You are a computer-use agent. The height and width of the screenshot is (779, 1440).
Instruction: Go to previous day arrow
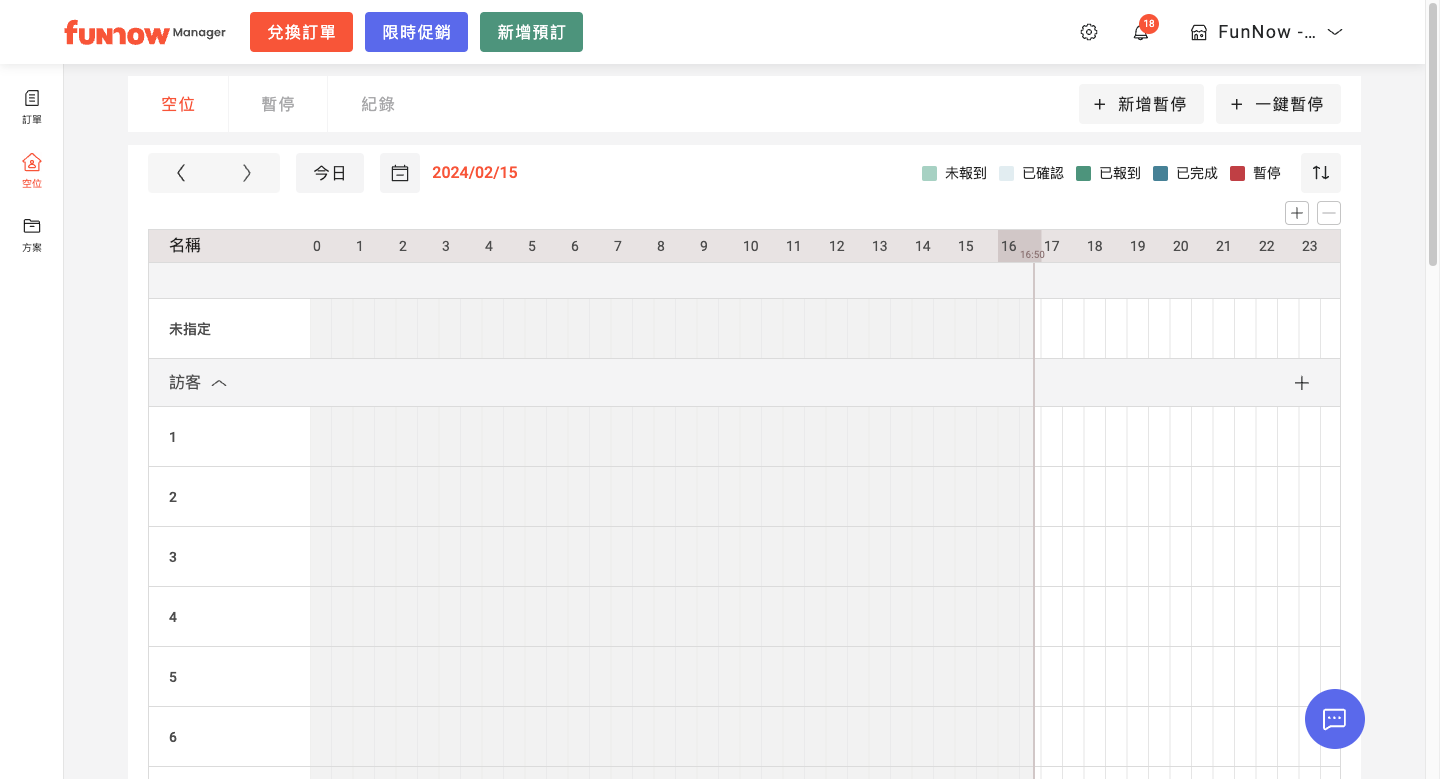tap(181, 173)
